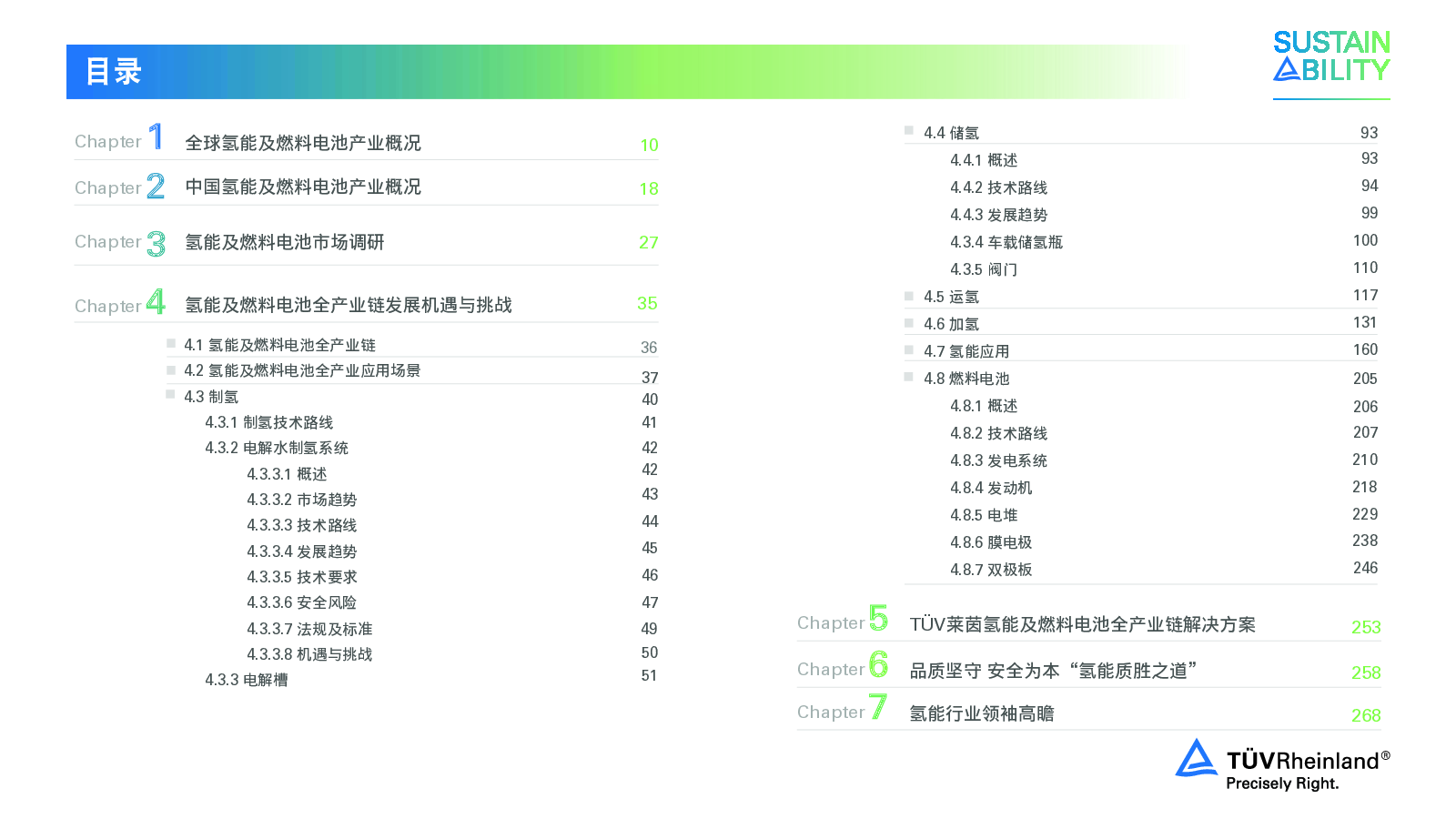Select entry 4.8.2 技术路线

coord(998,433)
